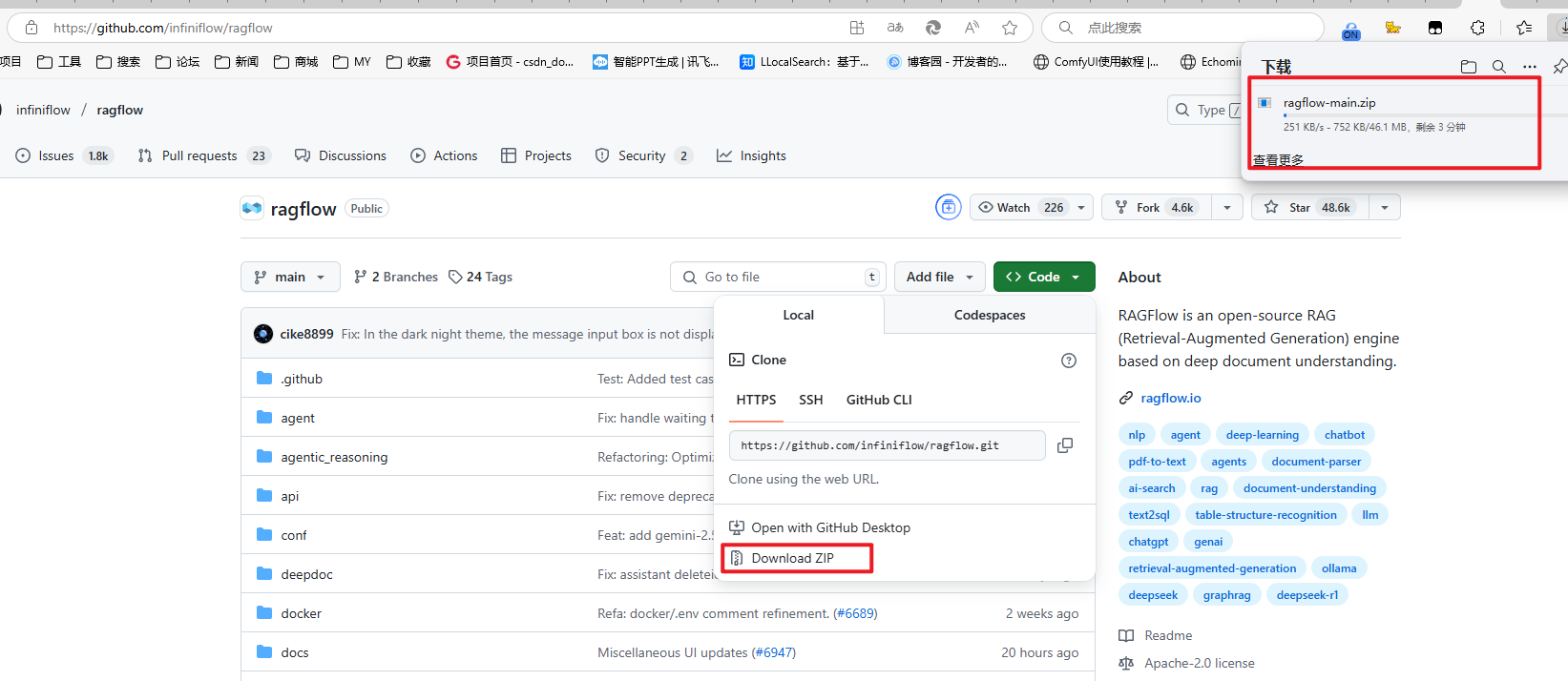
Task: Click the ragflow repository logo icon
Action: click(252, 208)
